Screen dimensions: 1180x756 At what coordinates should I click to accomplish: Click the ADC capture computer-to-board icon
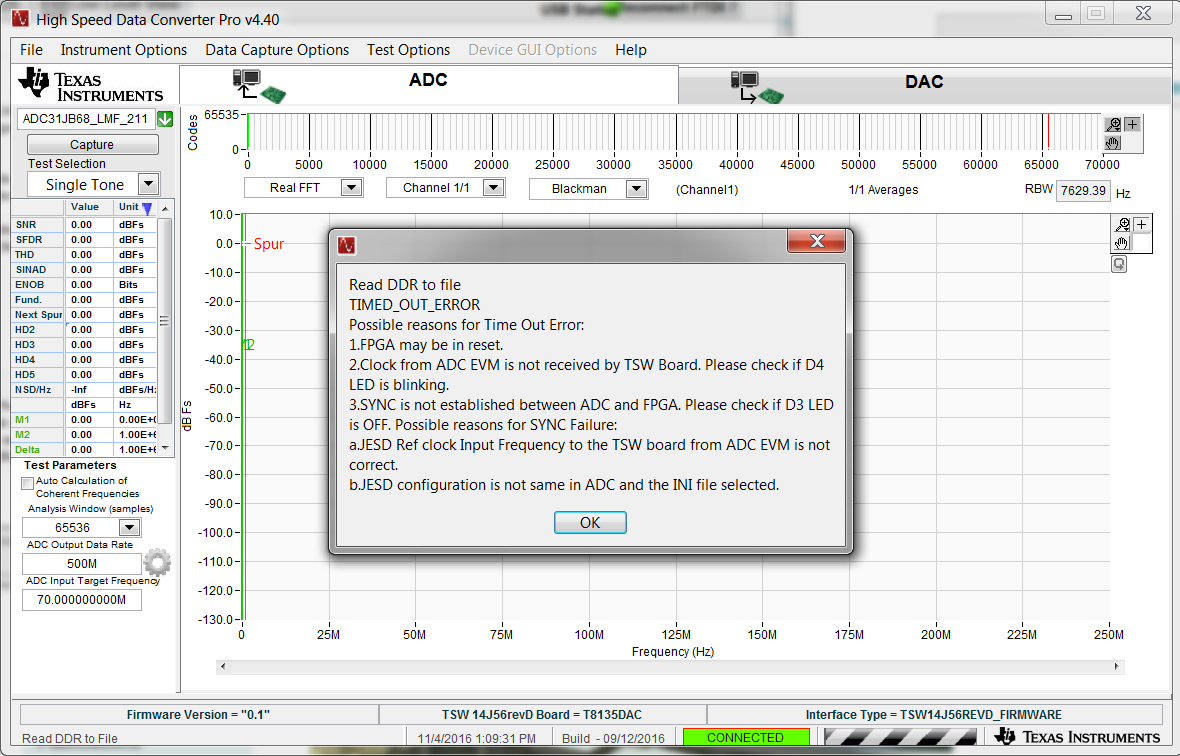tap(258, 85)
